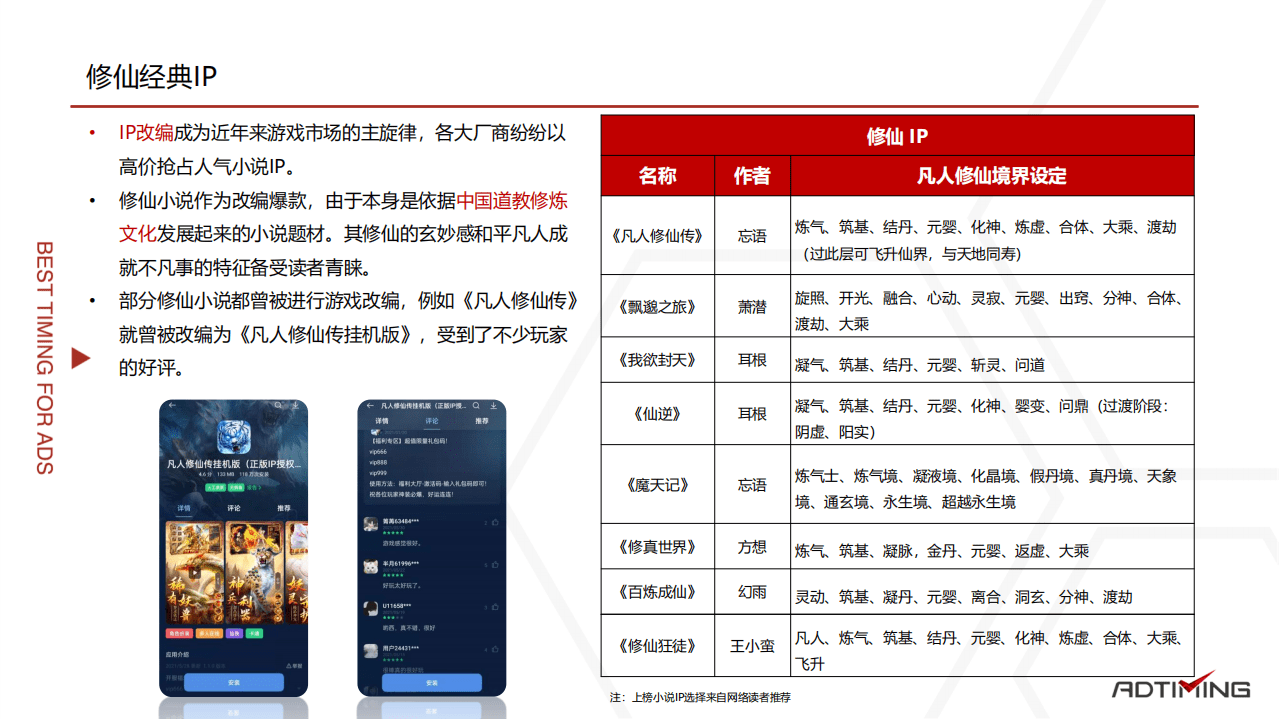Click the five-star rating under 菁菁63484
1279x719 pixels.
392,535
